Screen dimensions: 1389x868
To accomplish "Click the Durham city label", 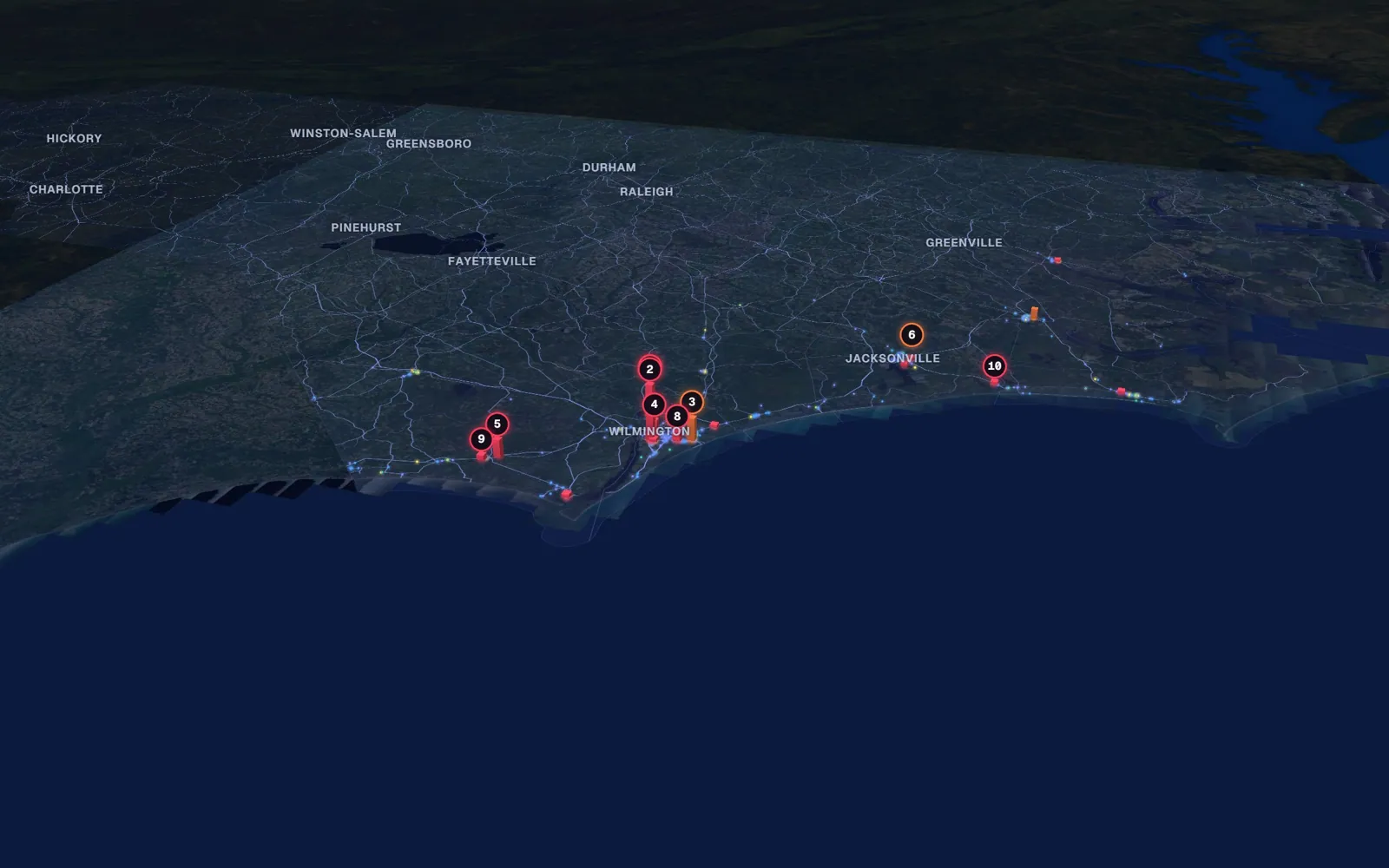I will click(x=609, y=168).
